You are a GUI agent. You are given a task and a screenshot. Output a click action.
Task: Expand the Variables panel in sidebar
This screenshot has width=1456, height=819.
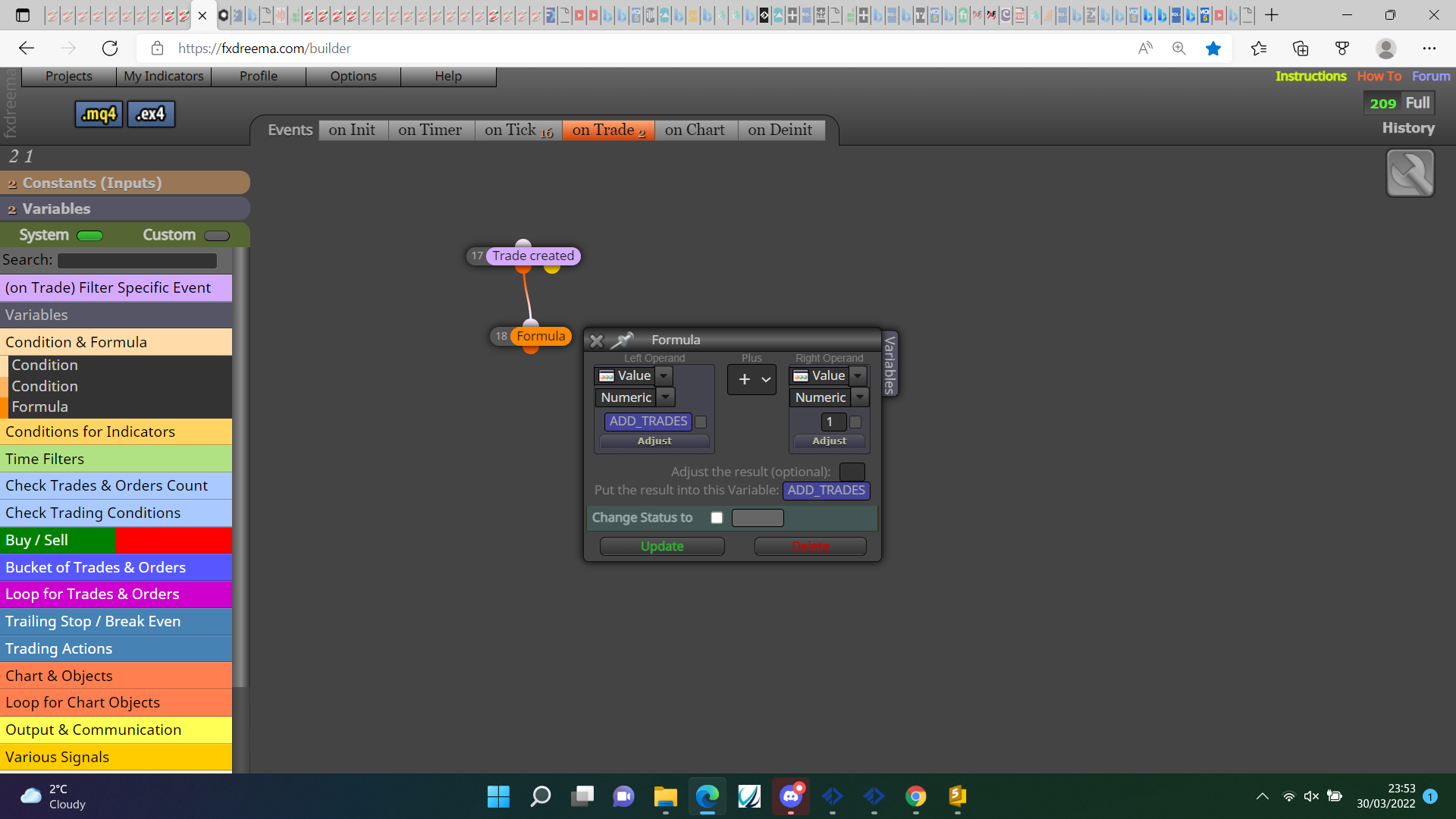[x=125, y=209]
